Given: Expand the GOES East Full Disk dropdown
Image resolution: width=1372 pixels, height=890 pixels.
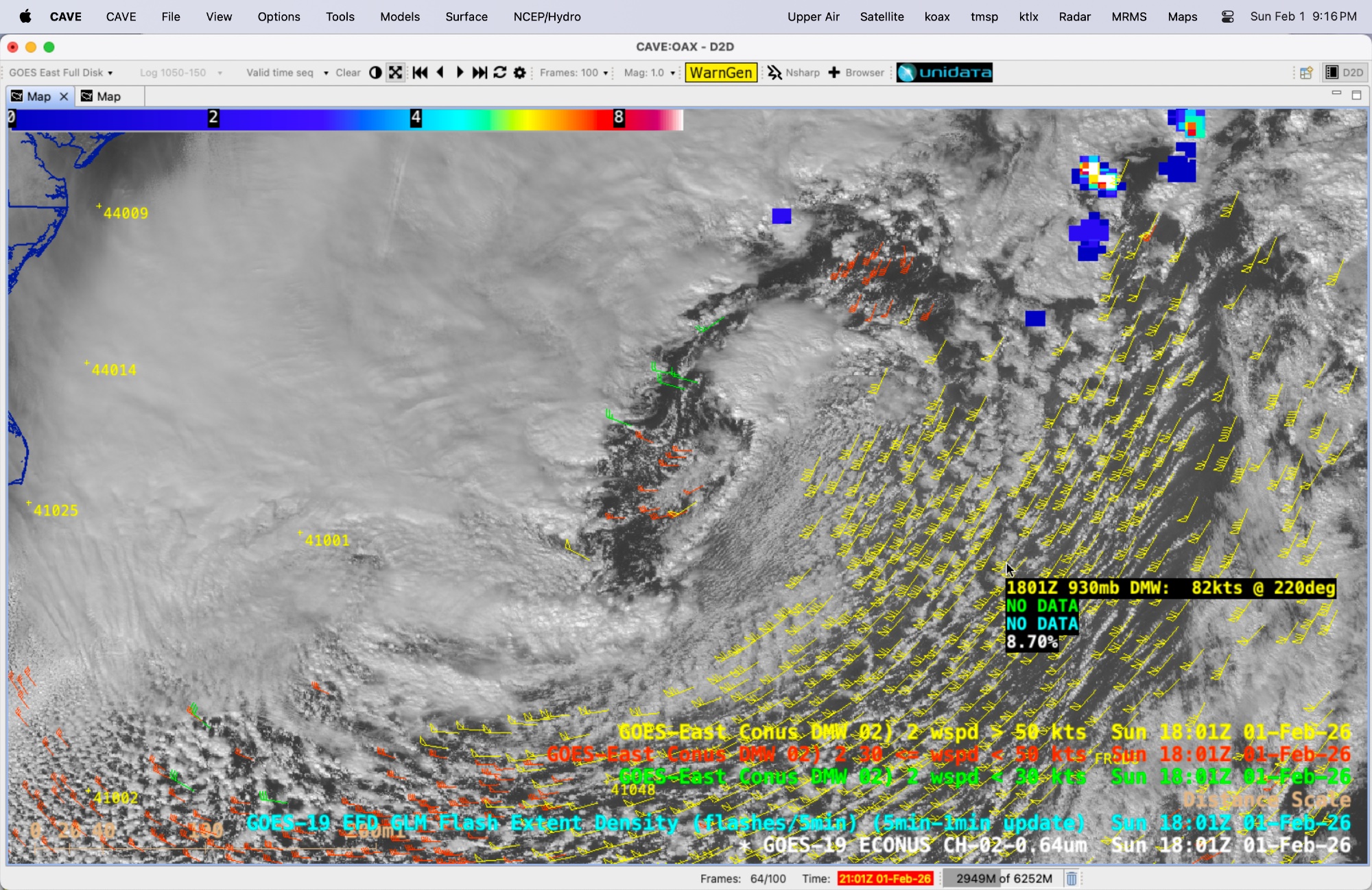Looking at the screenshot, I should click(x=62, y=73).
